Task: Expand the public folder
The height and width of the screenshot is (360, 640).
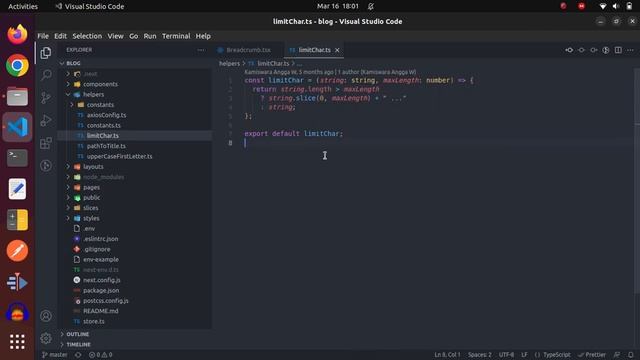Action: click(91, 198)
